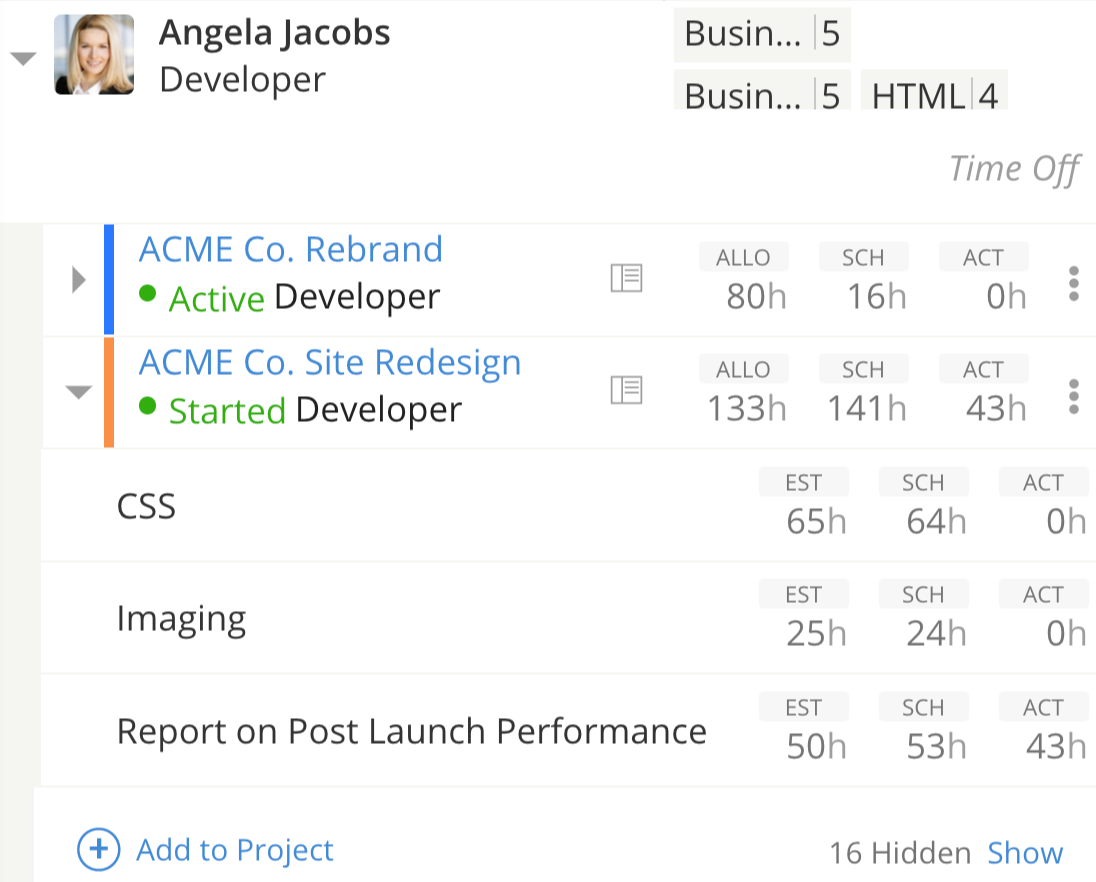Click the orange color bar of Site Redesign
Viewport: 1096px width, 882px height.
(x=109, y=392)
